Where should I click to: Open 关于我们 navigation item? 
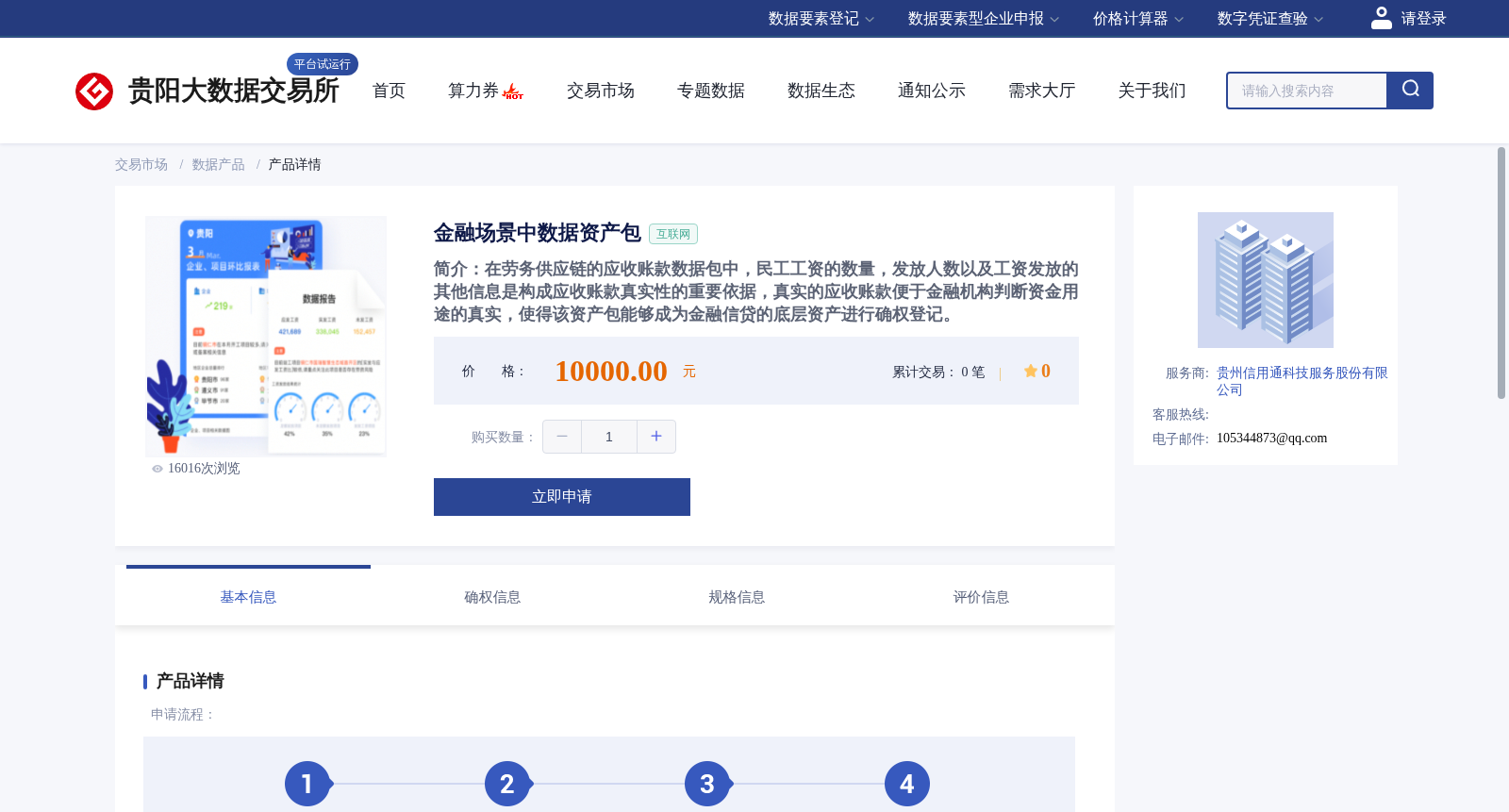pyautogui.click(x=1152, y=91)
